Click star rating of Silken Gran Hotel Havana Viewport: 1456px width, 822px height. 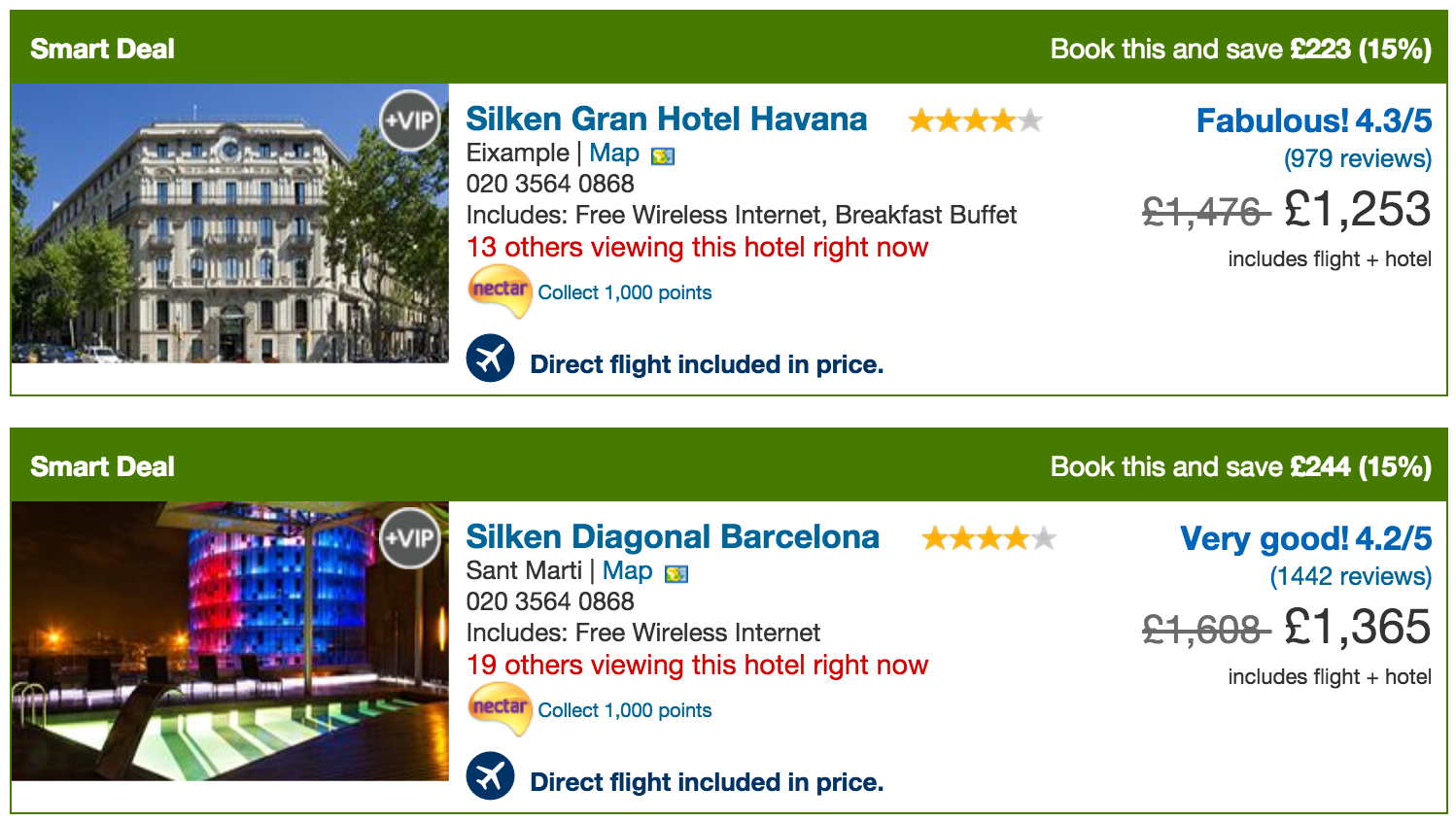point(975,120)
